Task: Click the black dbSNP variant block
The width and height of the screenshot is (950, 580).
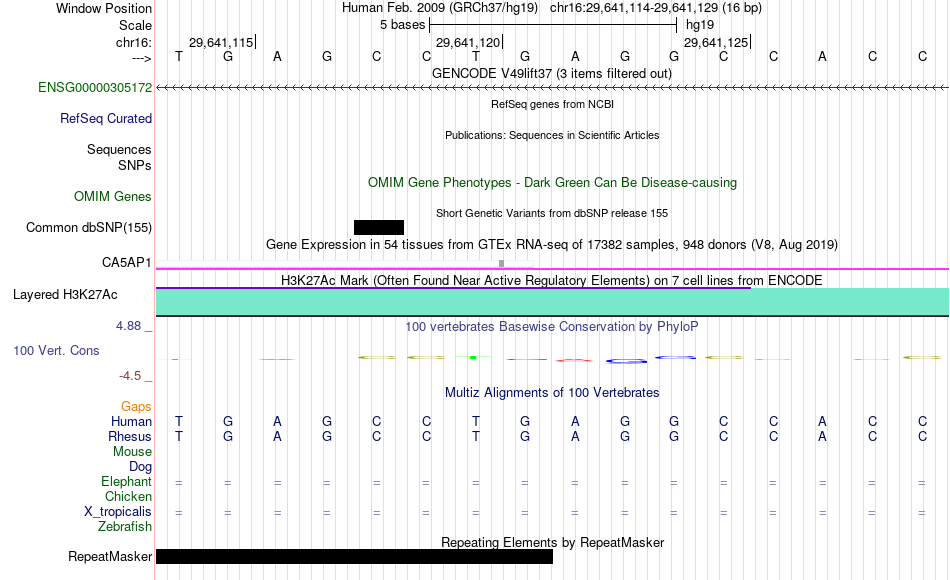Action: 379,227
